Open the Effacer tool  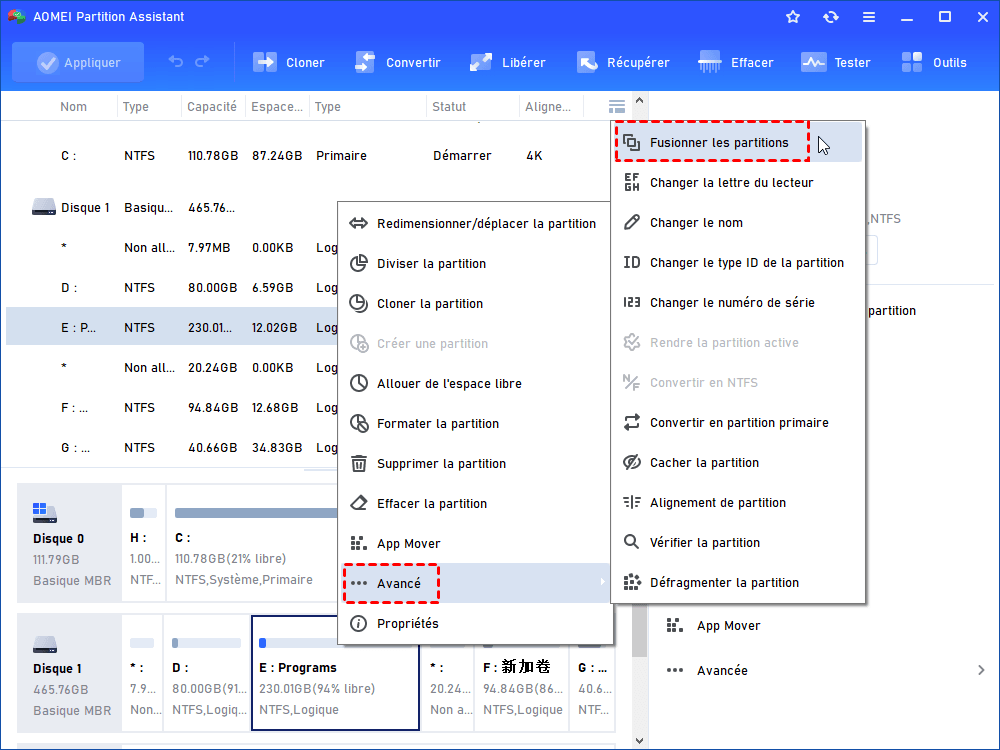tap(735, 62)
